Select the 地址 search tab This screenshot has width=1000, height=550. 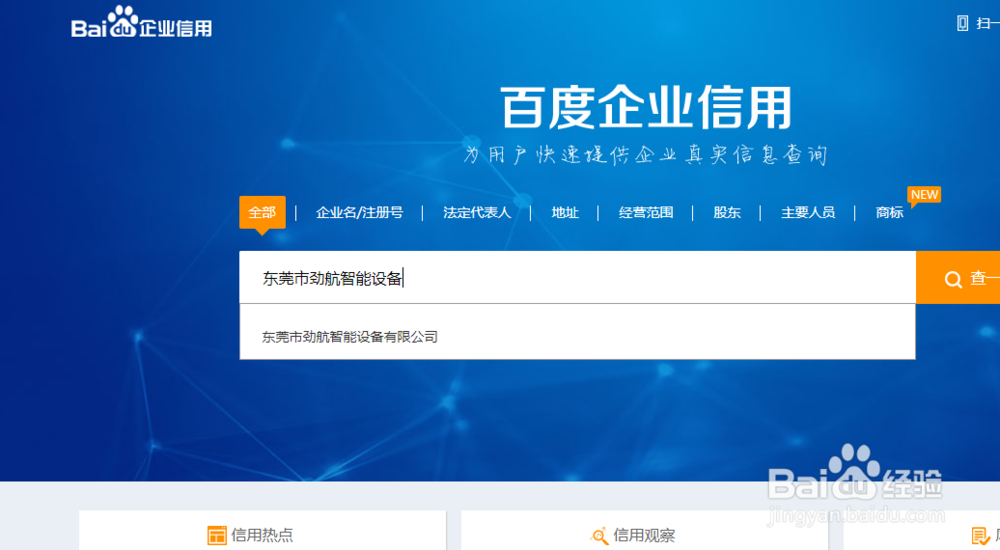(x=565, y=212)
